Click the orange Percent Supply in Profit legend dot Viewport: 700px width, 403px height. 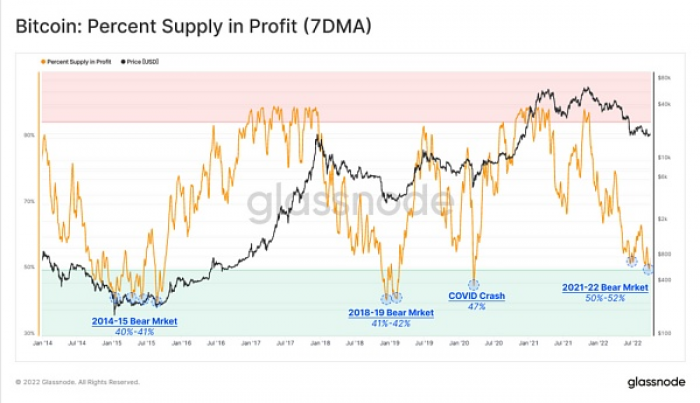tap(43, 62)
